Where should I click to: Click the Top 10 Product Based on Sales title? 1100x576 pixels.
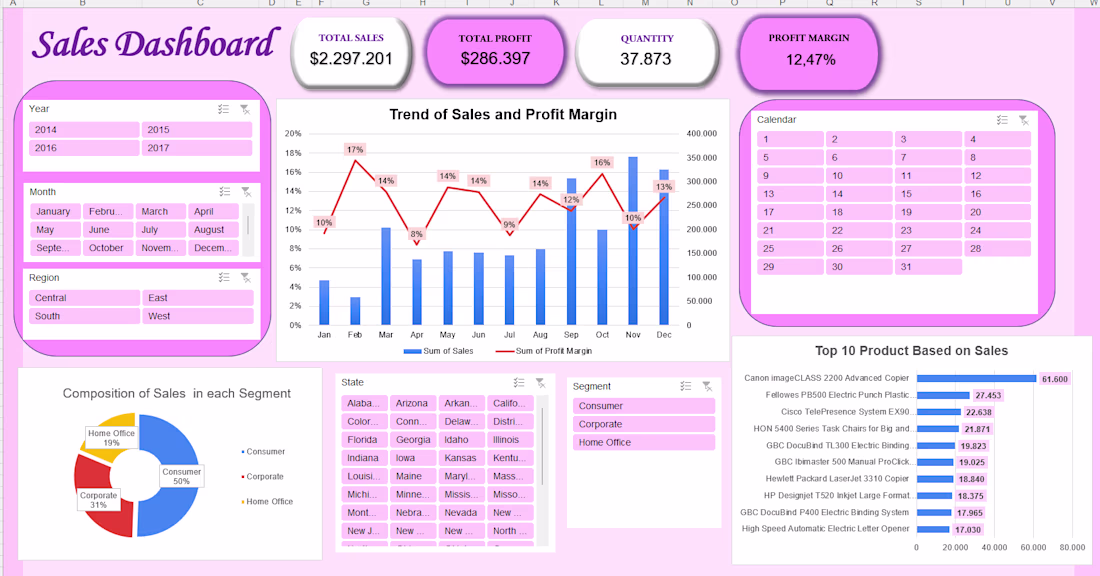click(911, 351)
